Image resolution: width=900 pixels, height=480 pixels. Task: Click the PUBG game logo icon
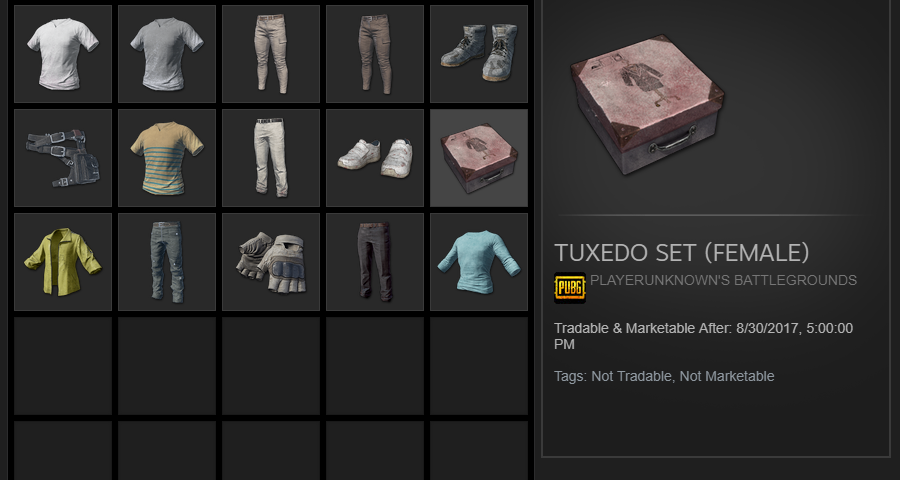click(569, 288)
